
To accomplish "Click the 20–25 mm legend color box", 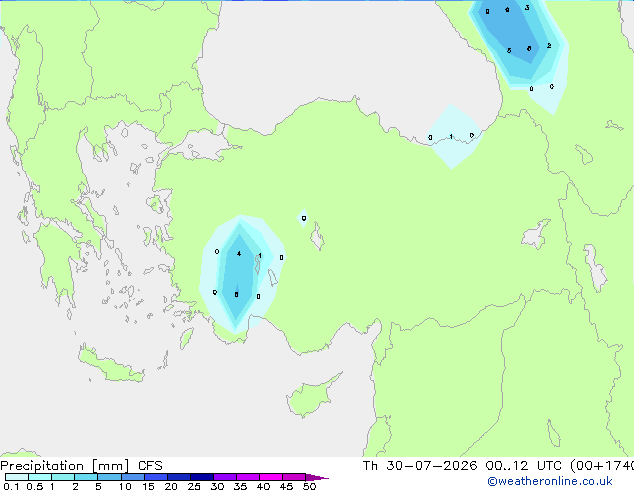I will 178,477.
